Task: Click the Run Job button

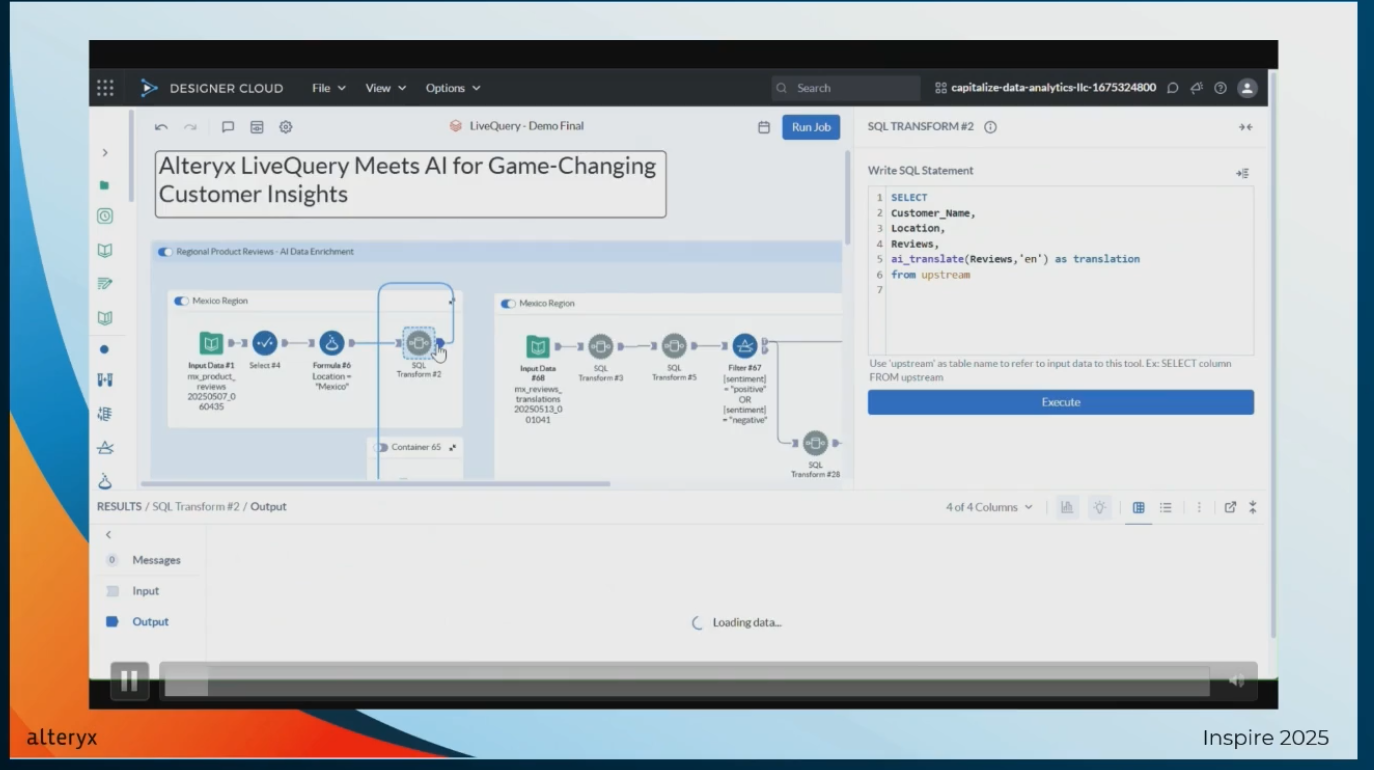Action: coord(811,127)
